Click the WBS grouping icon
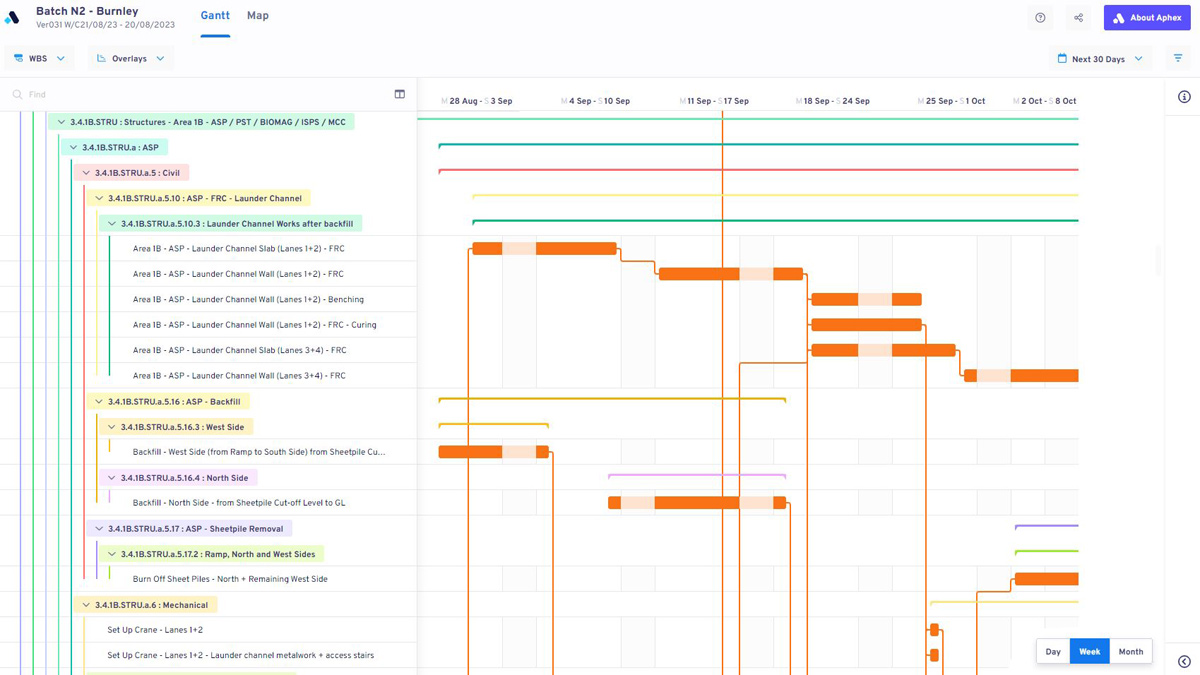Screen dimensions: 1200x675 point(19,58)
